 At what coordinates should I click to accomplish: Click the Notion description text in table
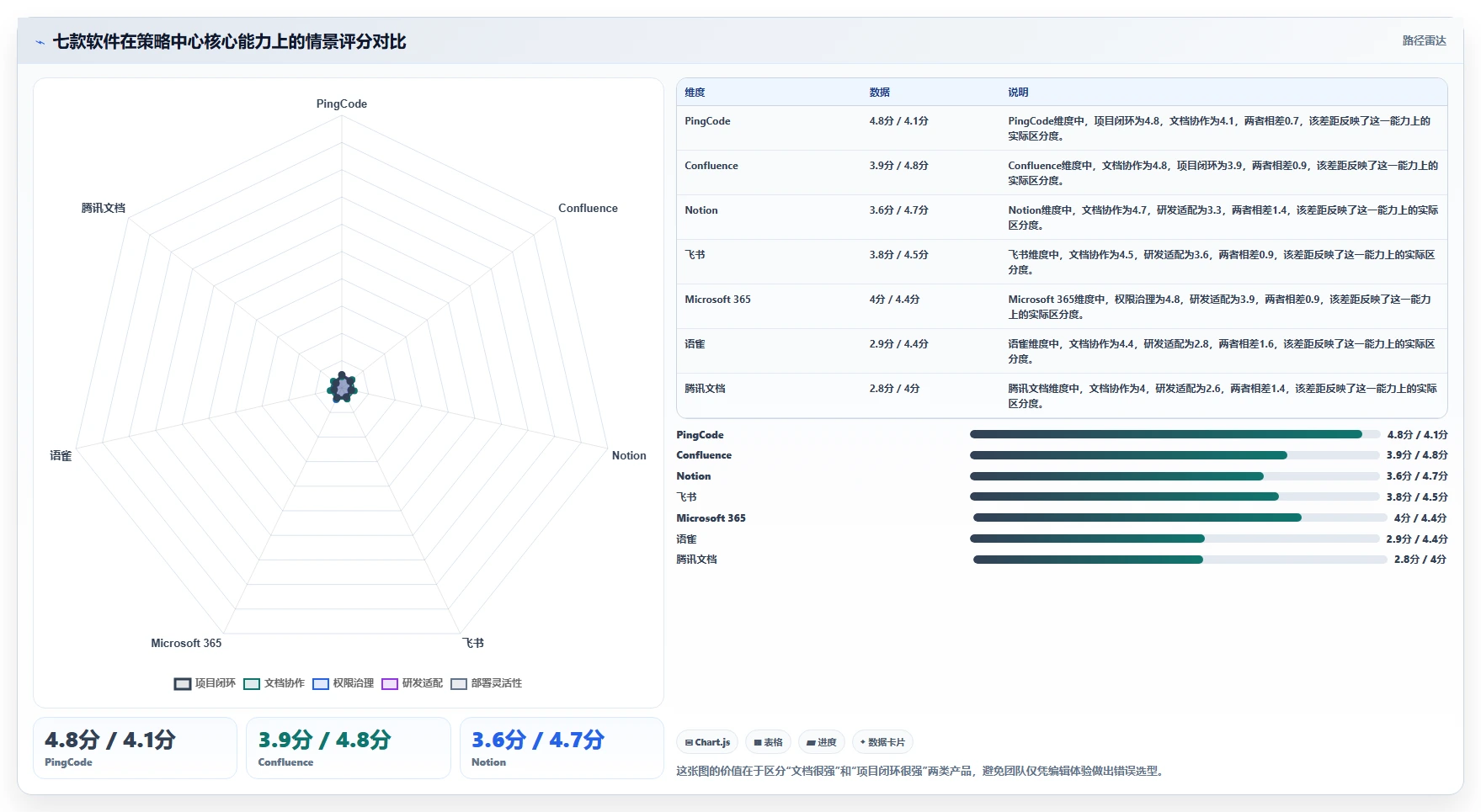tap(1223, 218)
